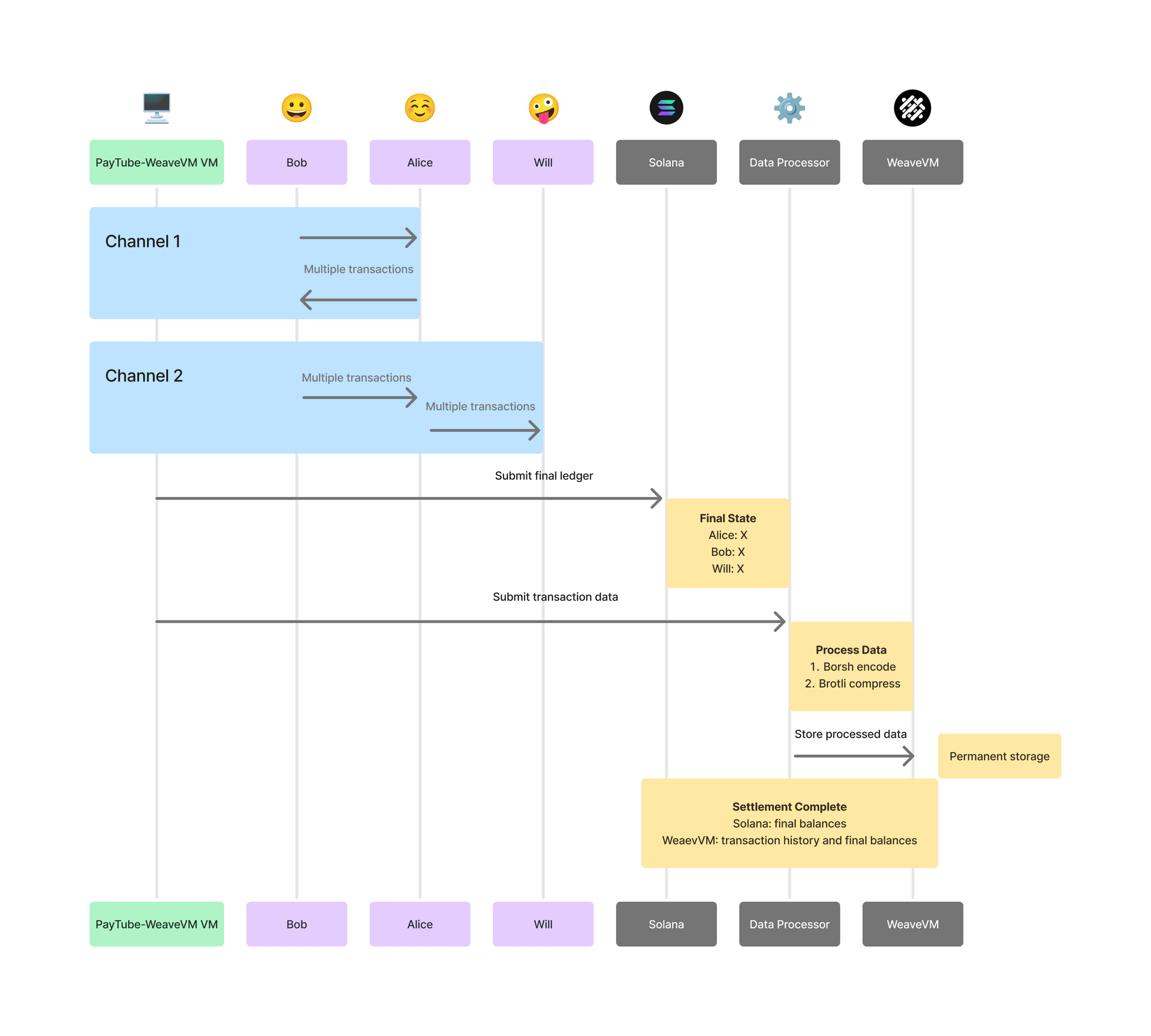Click the Channel 2 label
The image size is (1151, 1036).
[x=144, y=375]
